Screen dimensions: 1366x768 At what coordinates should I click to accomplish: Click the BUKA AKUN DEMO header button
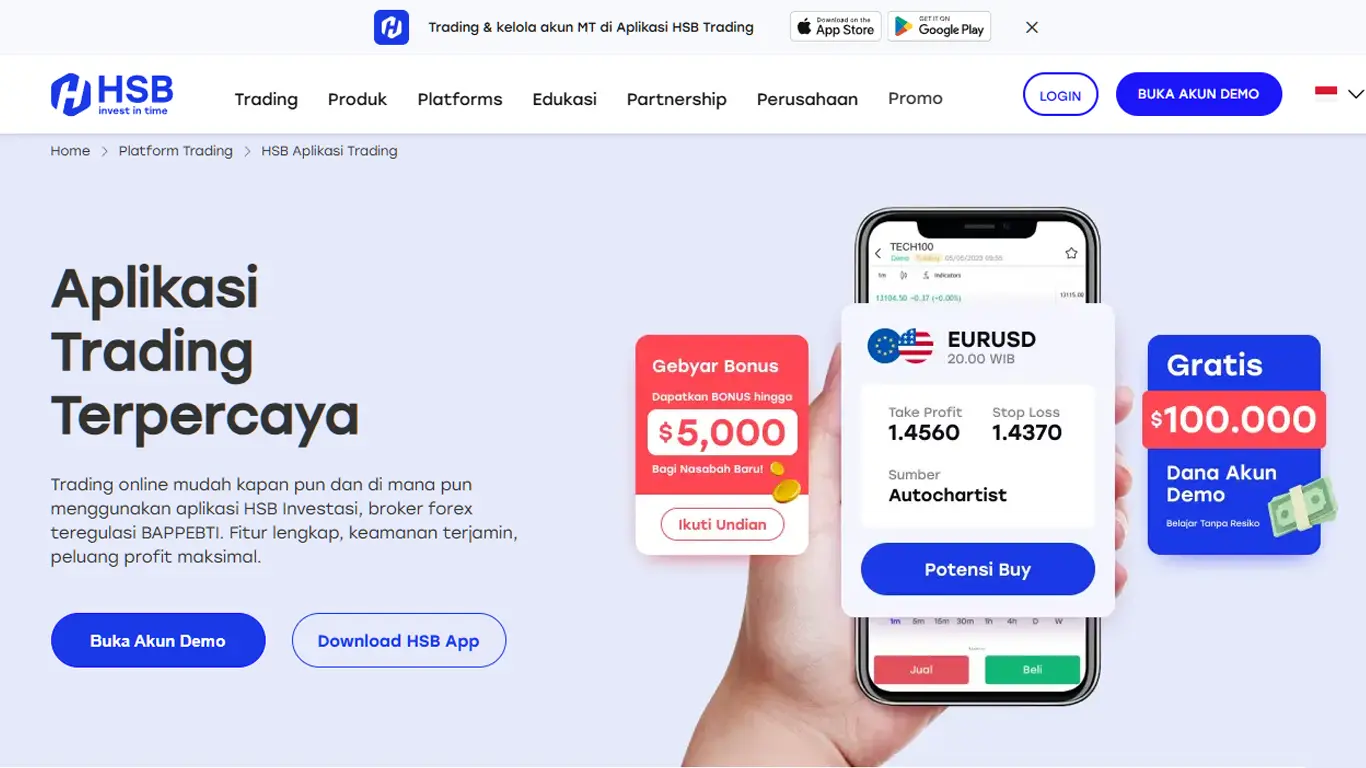click(x=1198, y=94)
